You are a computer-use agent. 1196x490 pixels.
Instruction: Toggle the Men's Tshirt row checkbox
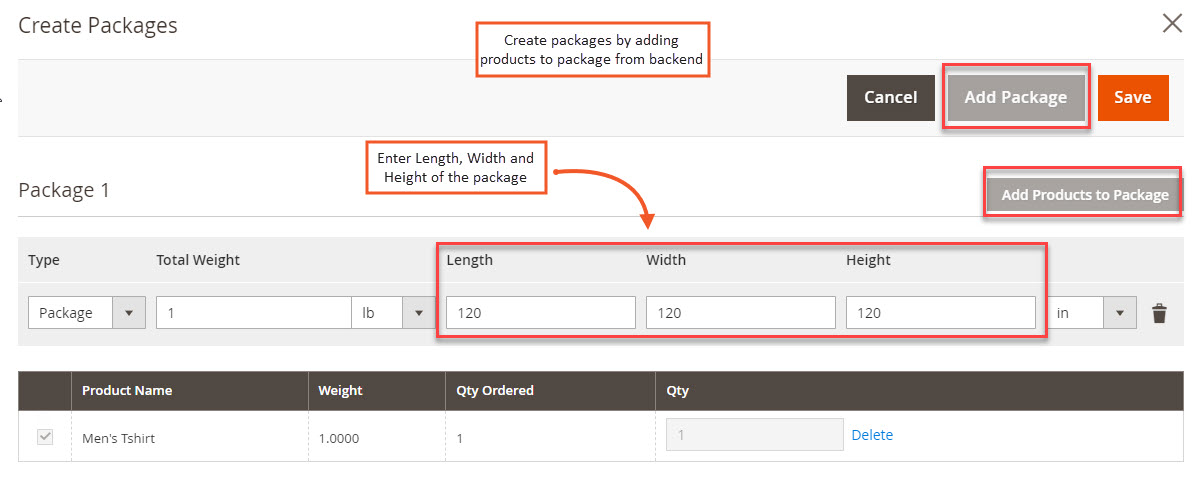coord(45,437)
